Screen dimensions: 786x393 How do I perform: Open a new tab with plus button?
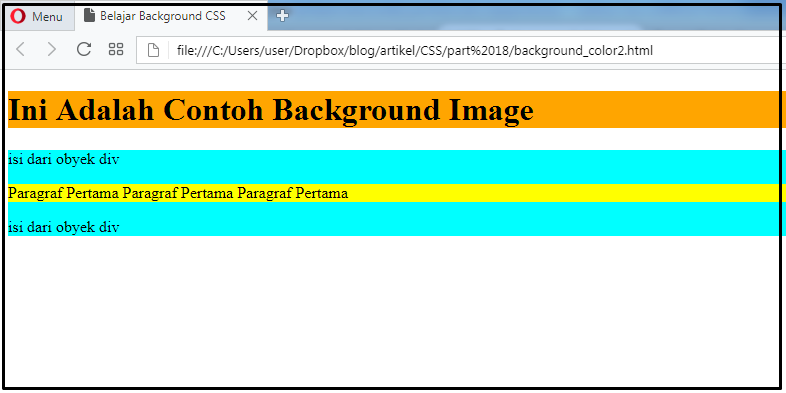[282, 16]
